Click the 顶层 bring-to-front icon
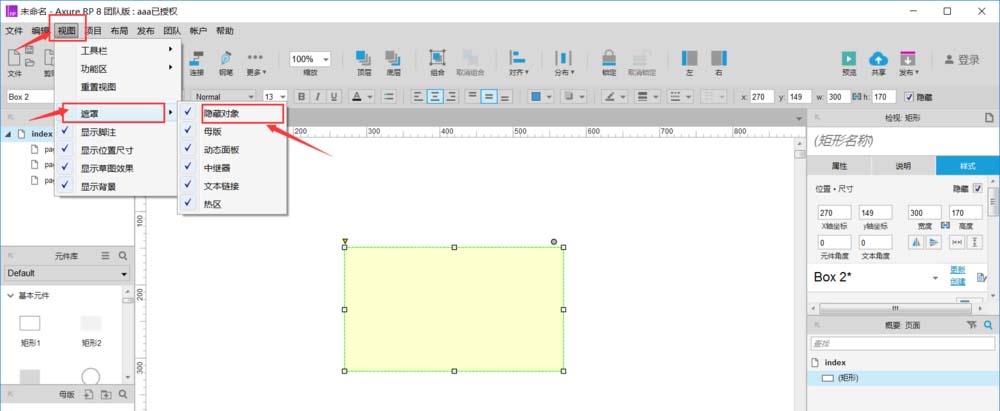 (364, 58)
